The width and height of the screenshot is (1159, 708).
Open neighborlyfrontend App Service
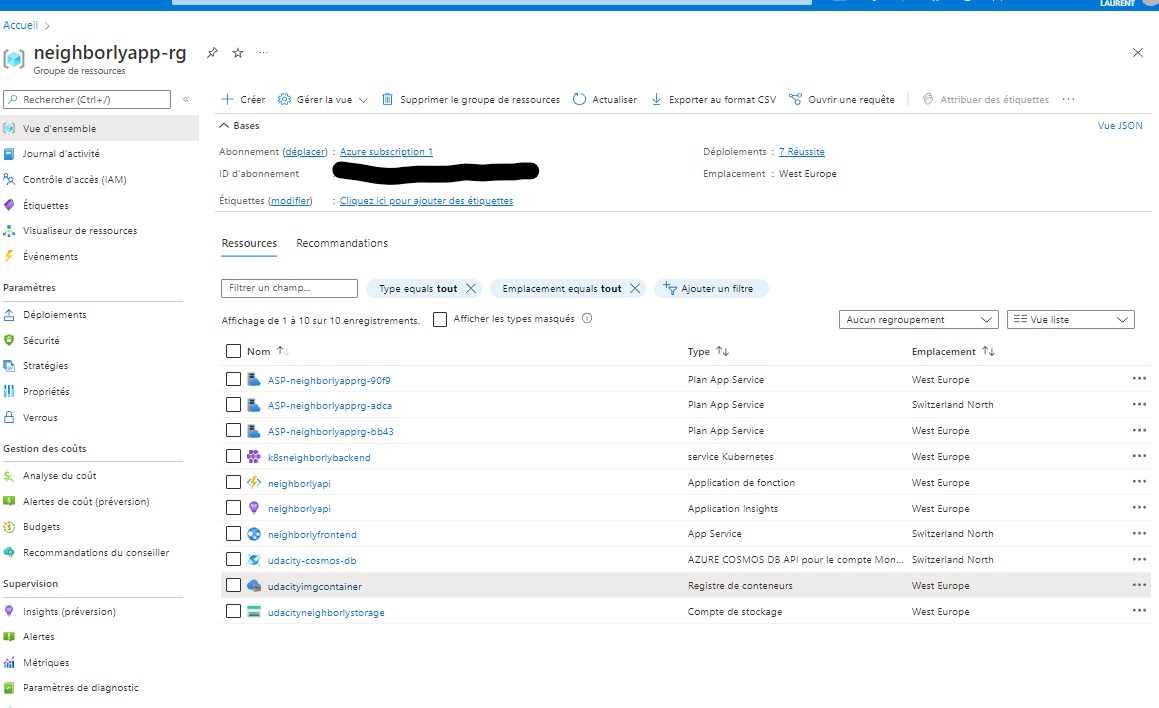coord(312,534)
